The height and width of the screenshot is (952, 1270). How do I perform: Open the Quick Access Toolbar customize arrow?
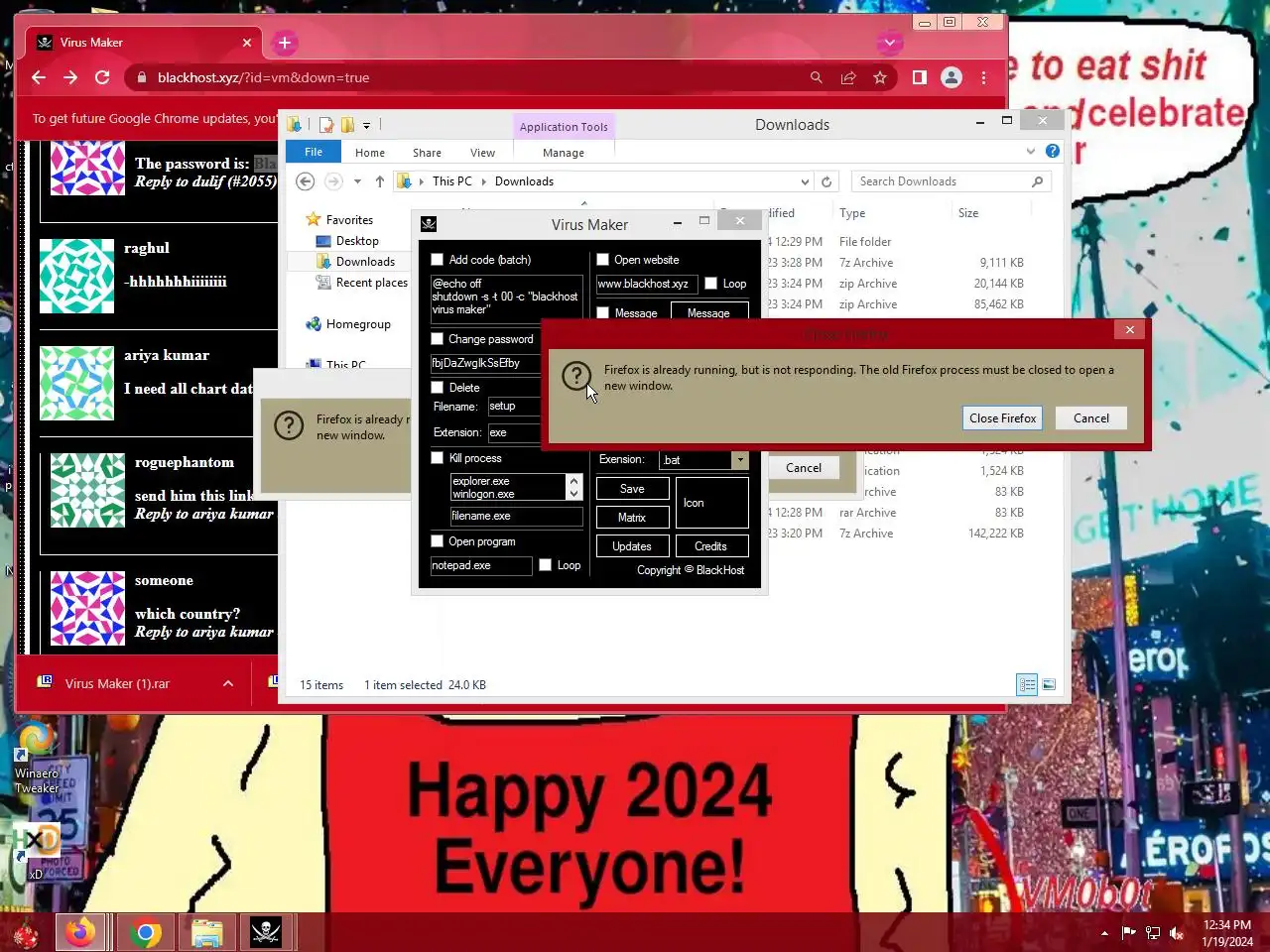point(366,126)
